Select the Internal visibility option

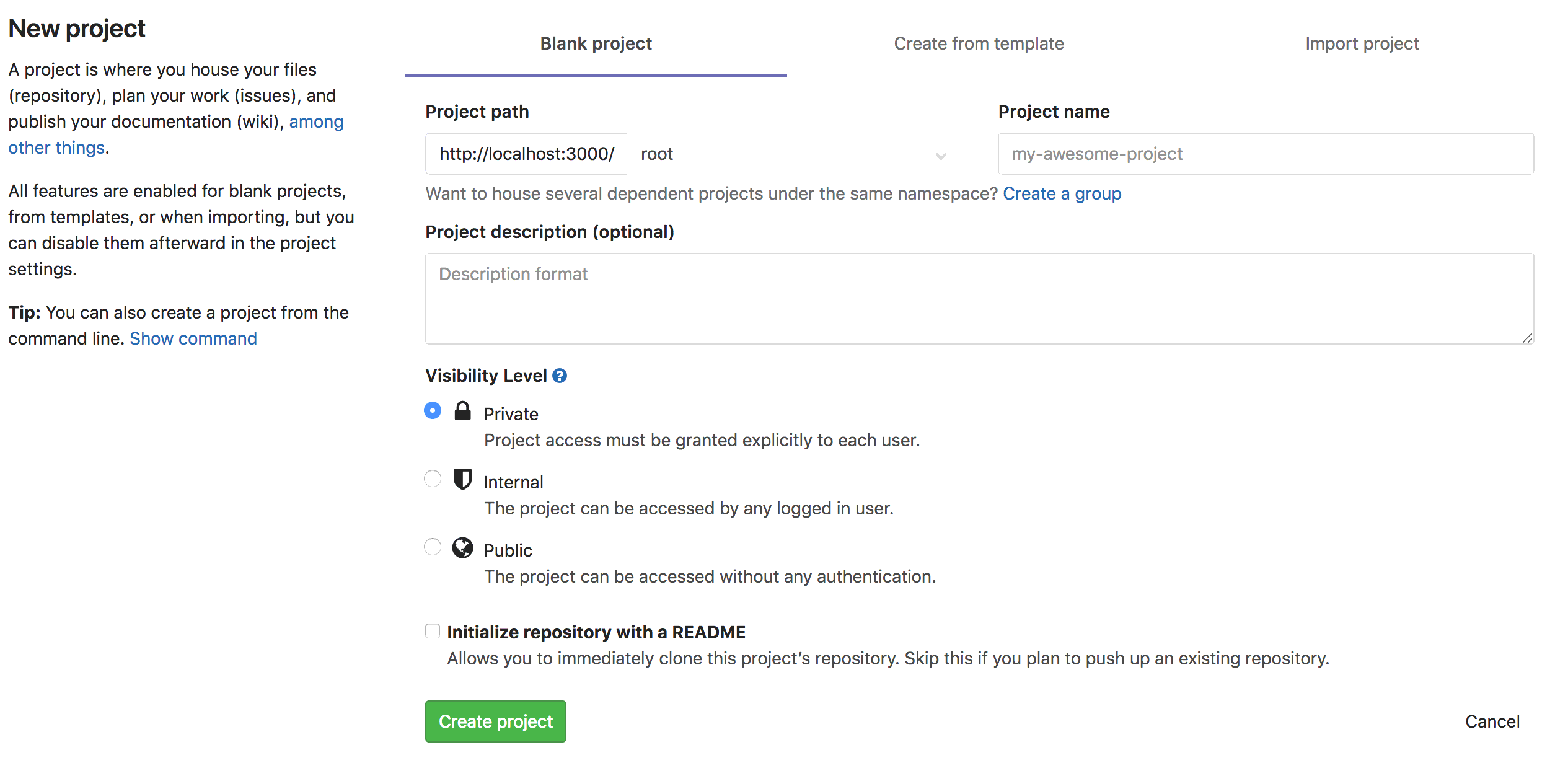pos(432,478)
